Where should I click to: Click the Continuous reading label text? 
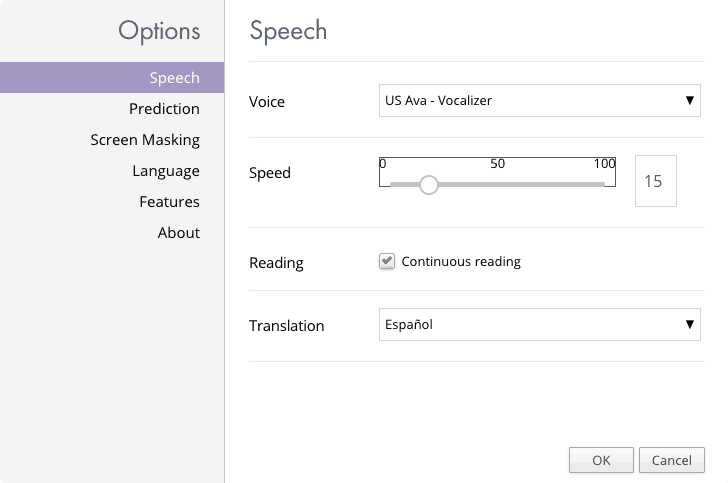pos(461,261)
